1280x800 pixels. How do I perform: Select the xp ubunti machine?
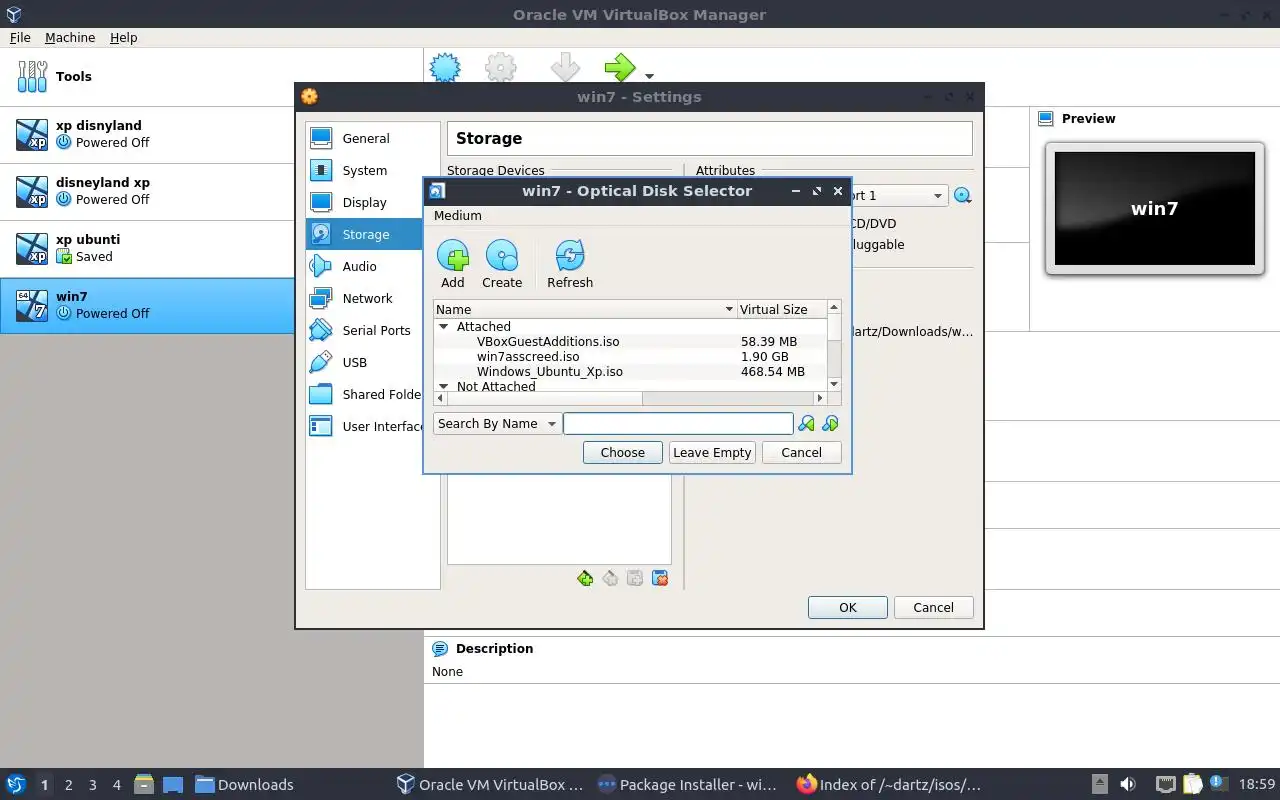click(147, 248)
